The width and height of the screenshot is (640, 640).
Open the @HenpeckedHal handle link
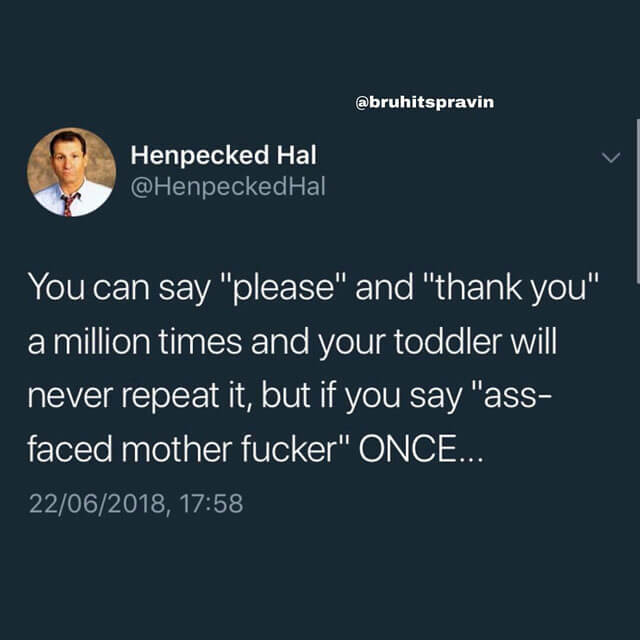tap(228, 187)
